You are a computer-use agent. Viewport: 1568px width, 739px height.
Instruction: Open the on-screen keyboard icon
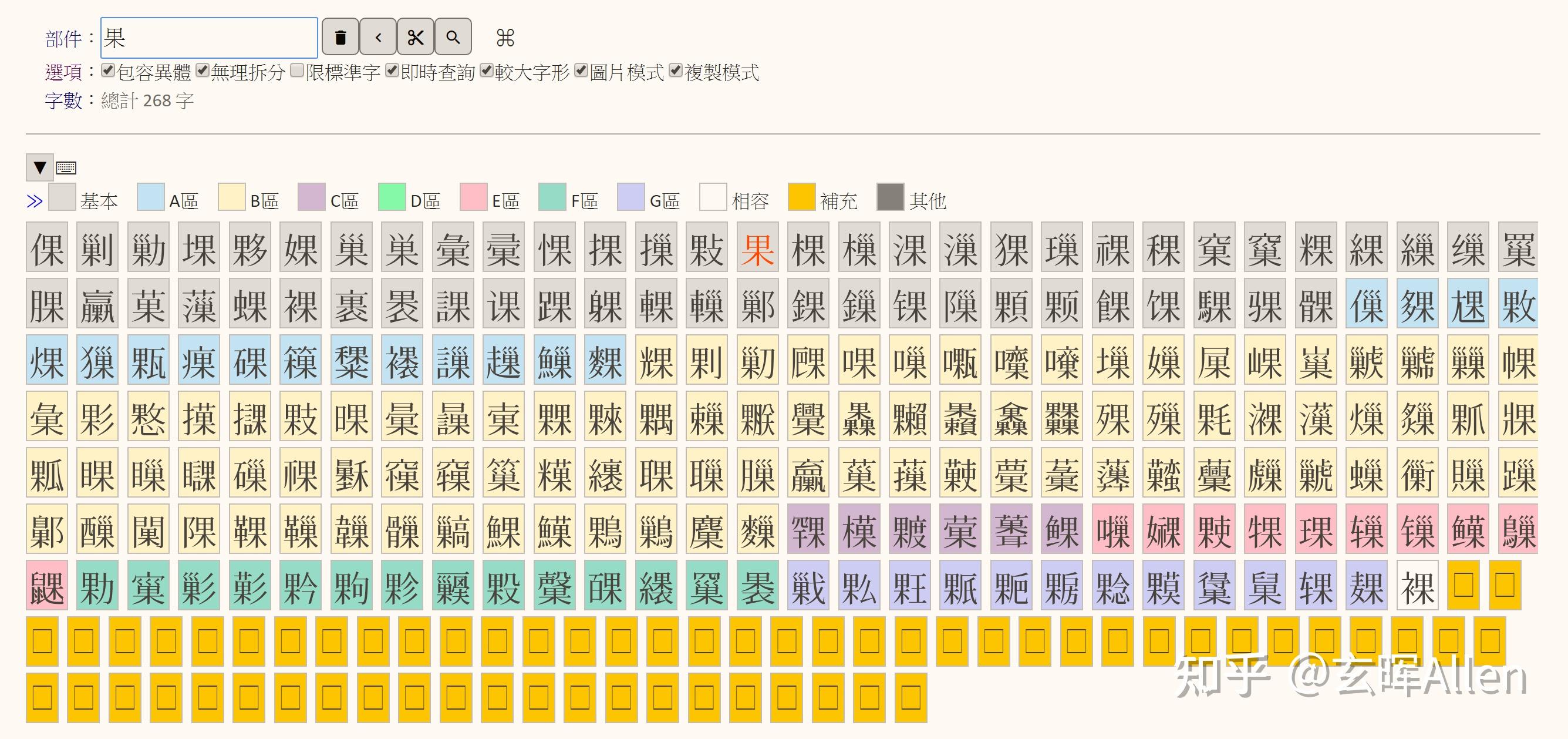pos(66,167)
